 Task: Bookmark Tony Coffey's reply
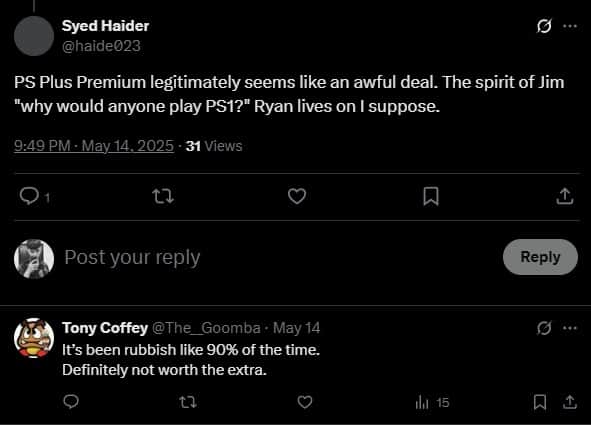pos(540,402)
